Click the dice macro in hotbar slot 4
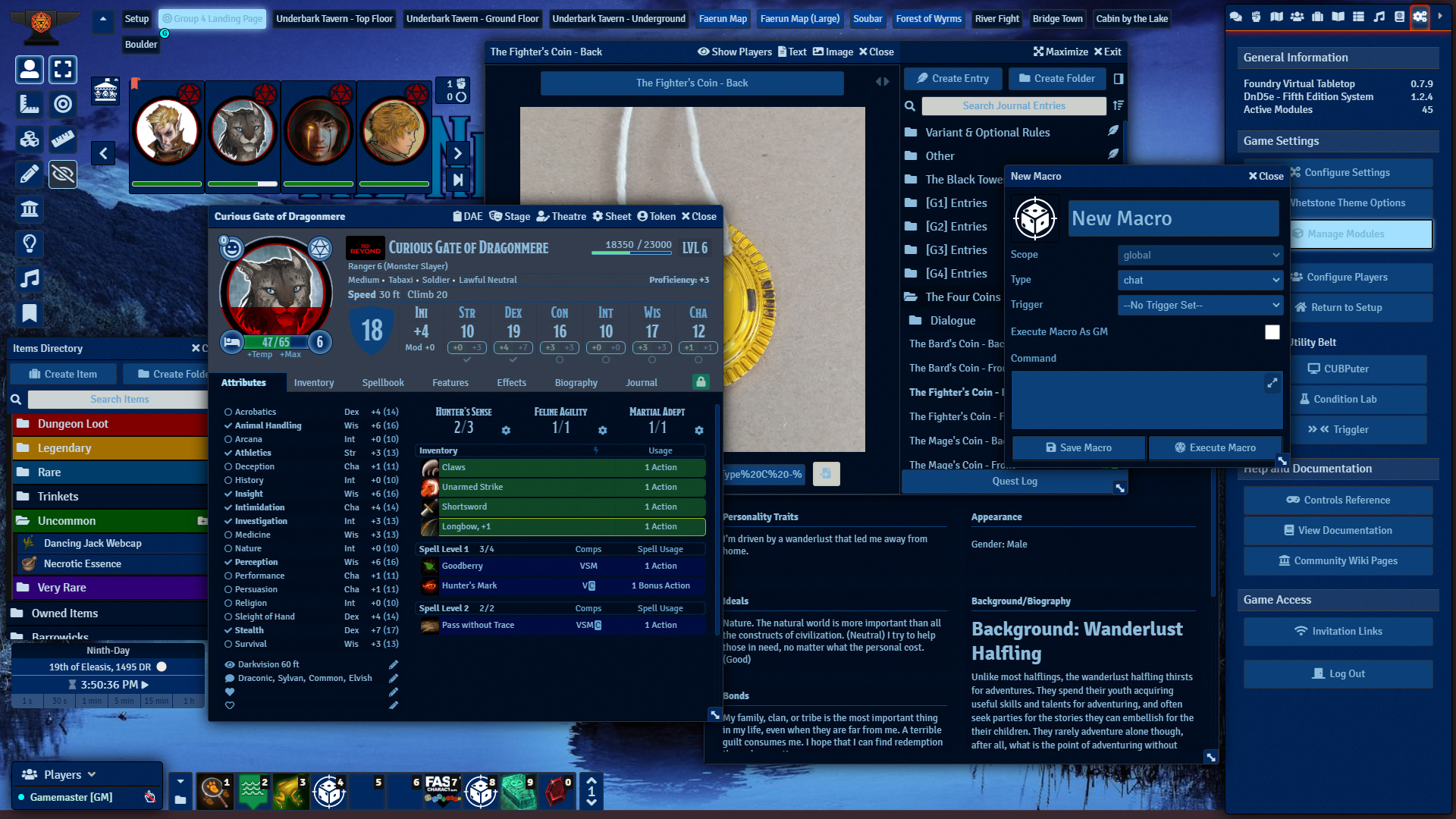1456x819 pixels. (329, 792)
